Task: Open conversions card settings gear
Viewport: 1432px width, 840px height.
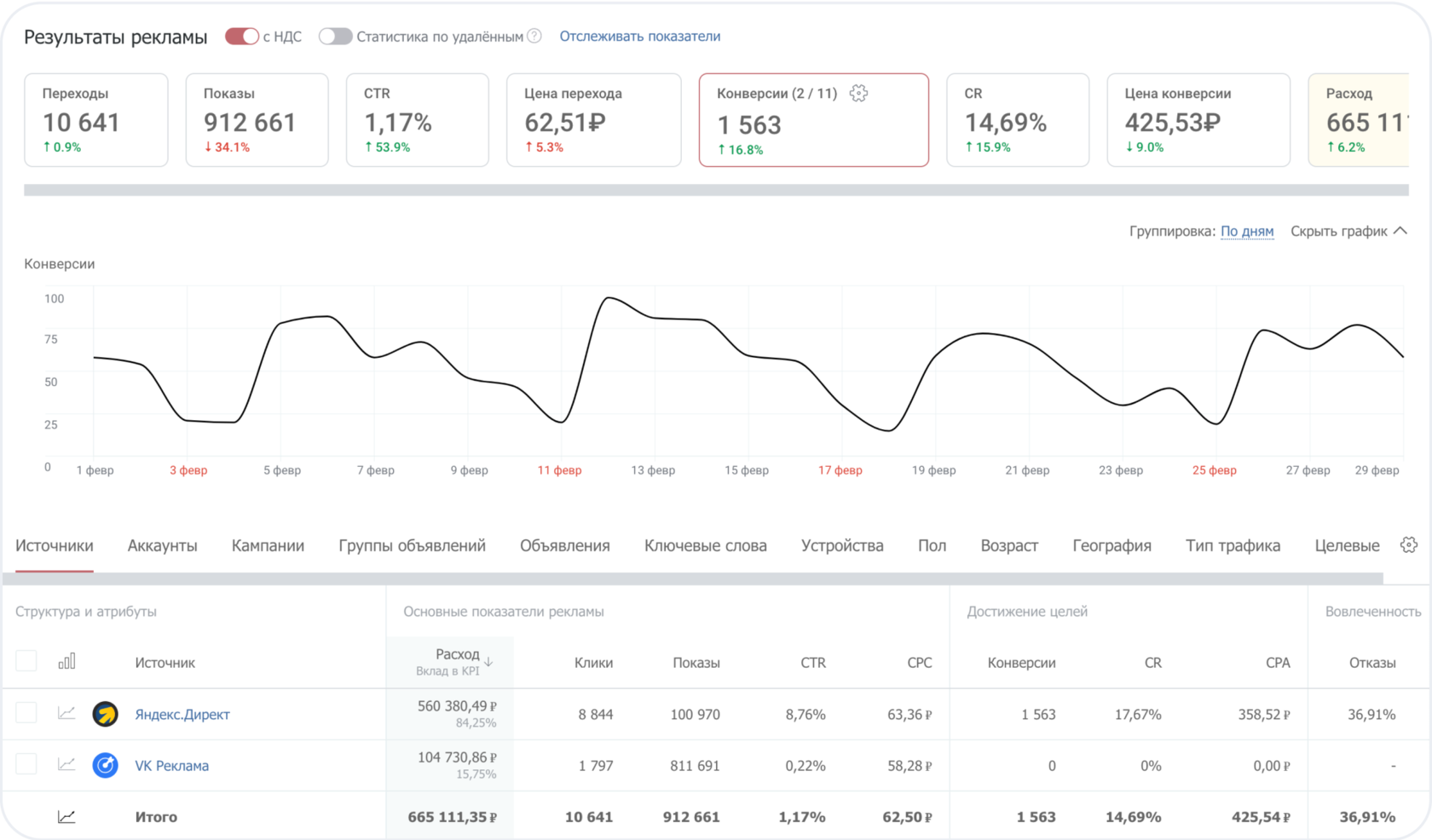Action: pyautogui.click(x=859, y=94)
